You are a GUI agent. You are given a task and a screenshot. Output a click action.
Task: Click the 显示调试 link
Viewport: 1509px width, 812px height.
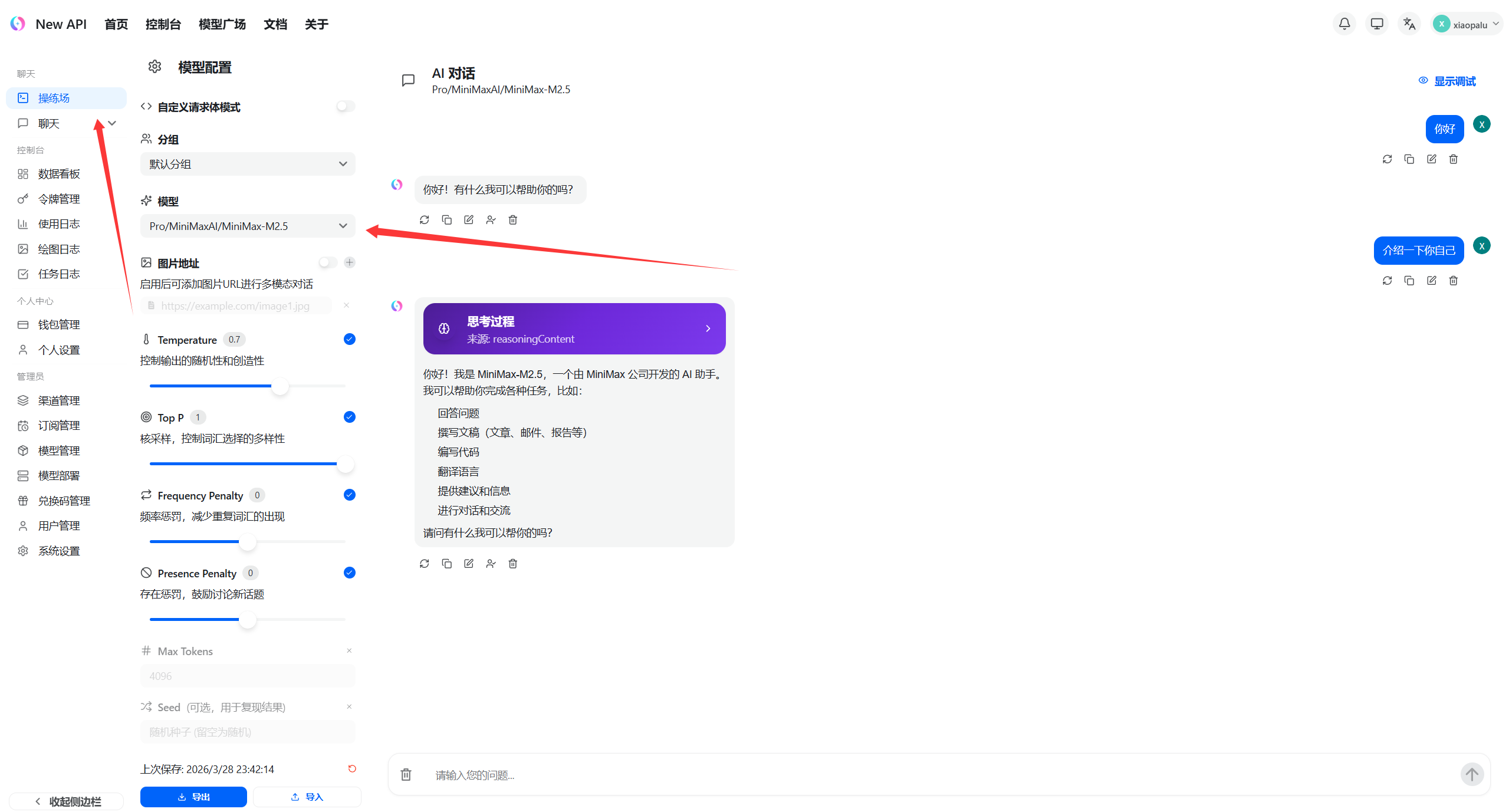[1454, 81]
